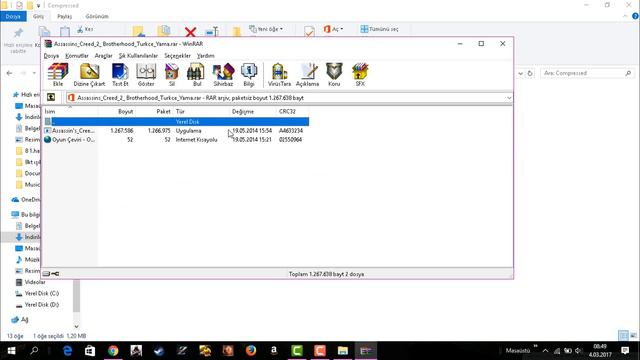Click the Koru (Protect) shield icon
Screen dimensions: 640x360
pyautogui.click(x=334, y=75)
